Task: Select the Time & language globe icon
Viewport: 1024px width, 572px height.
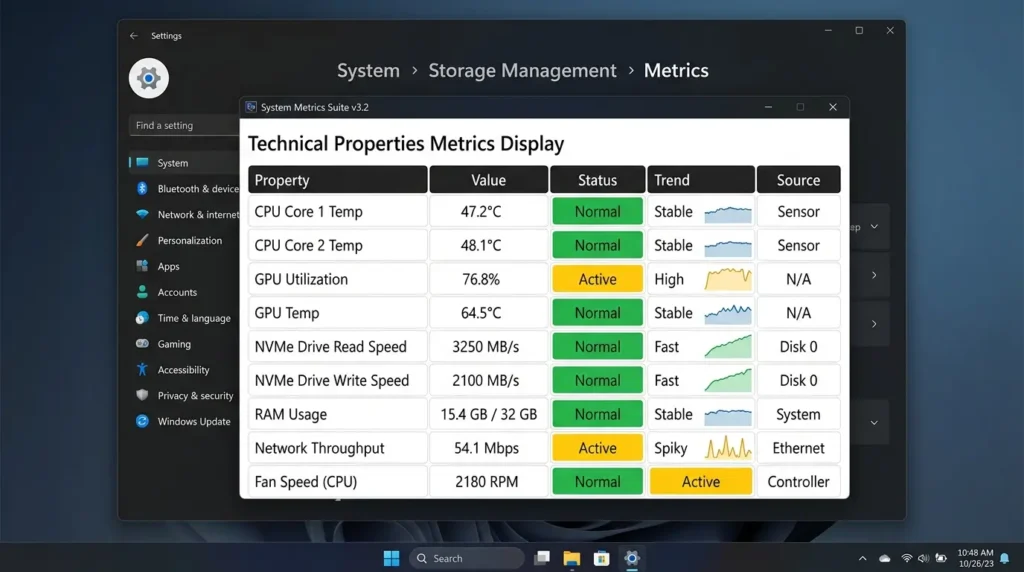Action: click(x=142, y=318)
